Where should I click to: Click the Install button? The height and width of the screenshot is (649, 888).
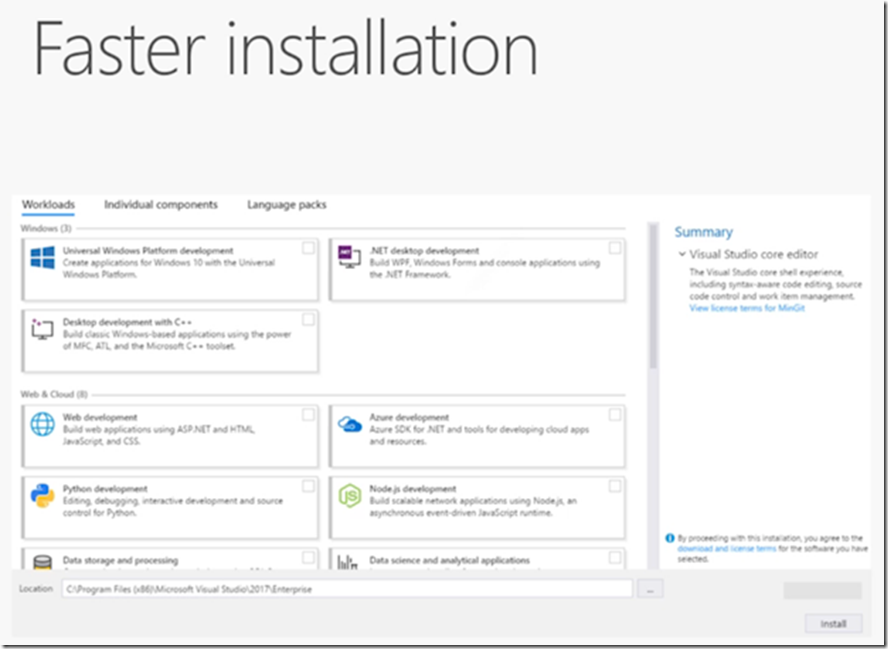click(833, 624)
